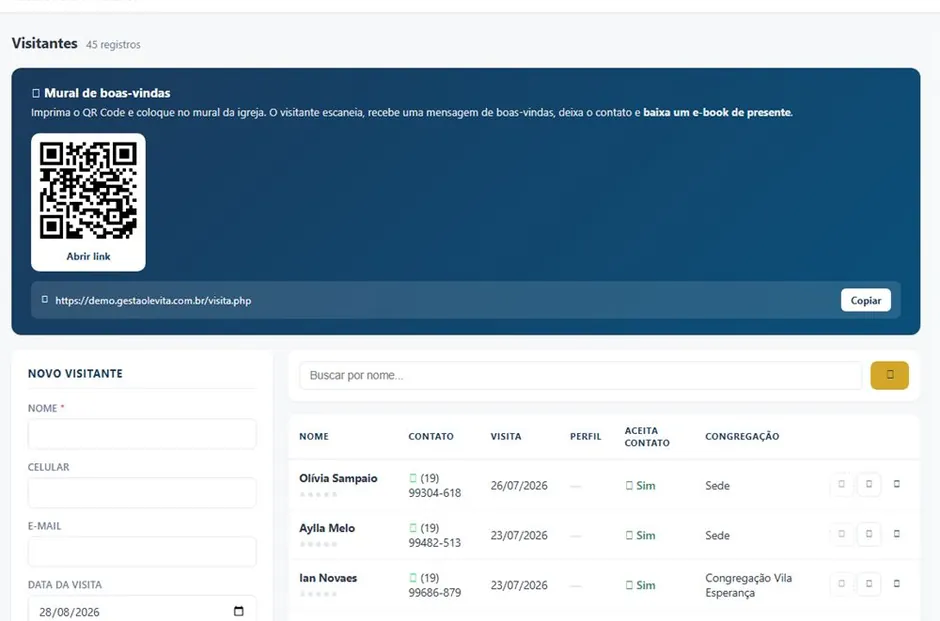Click the gold search button
Image resolution: width=940 pixels, height=621 pixels.
point(889,375)
